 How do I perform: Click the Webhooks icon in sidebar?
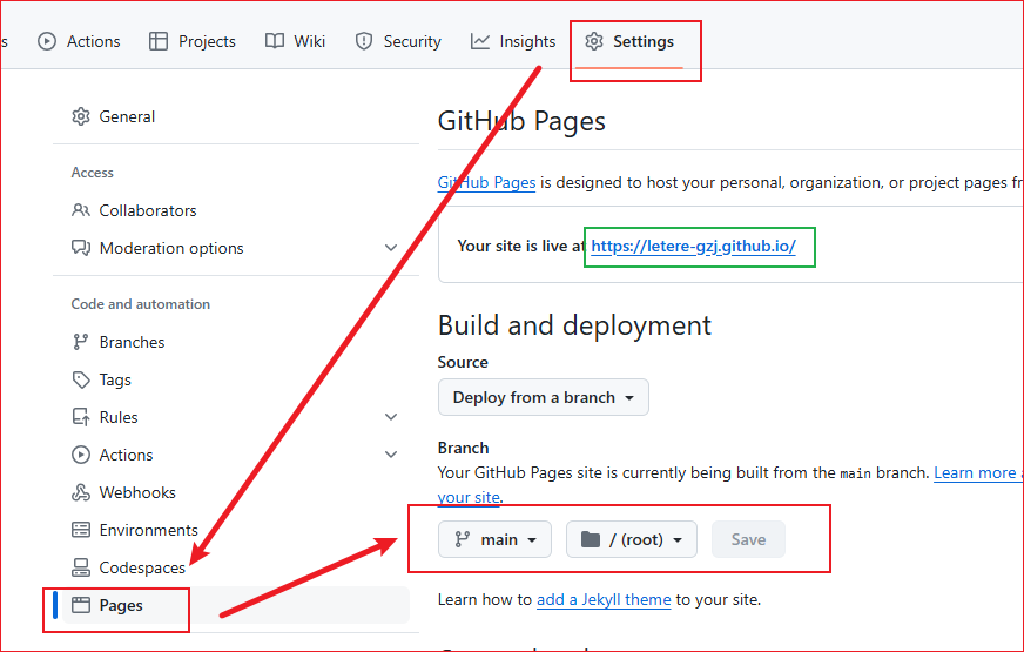click(81, 492)
